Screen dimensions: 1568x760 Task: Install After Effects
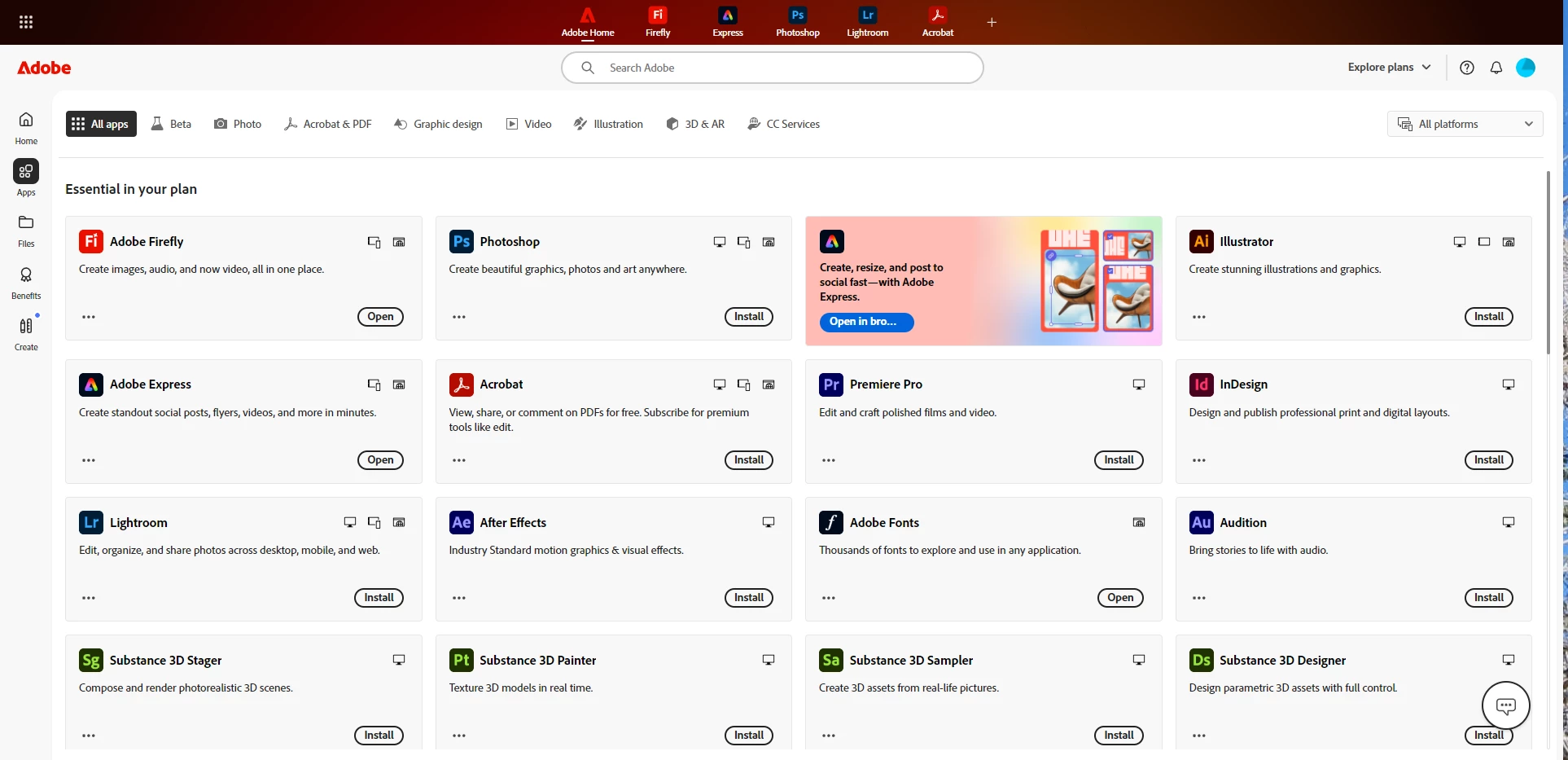pyautogui.click(x=749, y=598)
